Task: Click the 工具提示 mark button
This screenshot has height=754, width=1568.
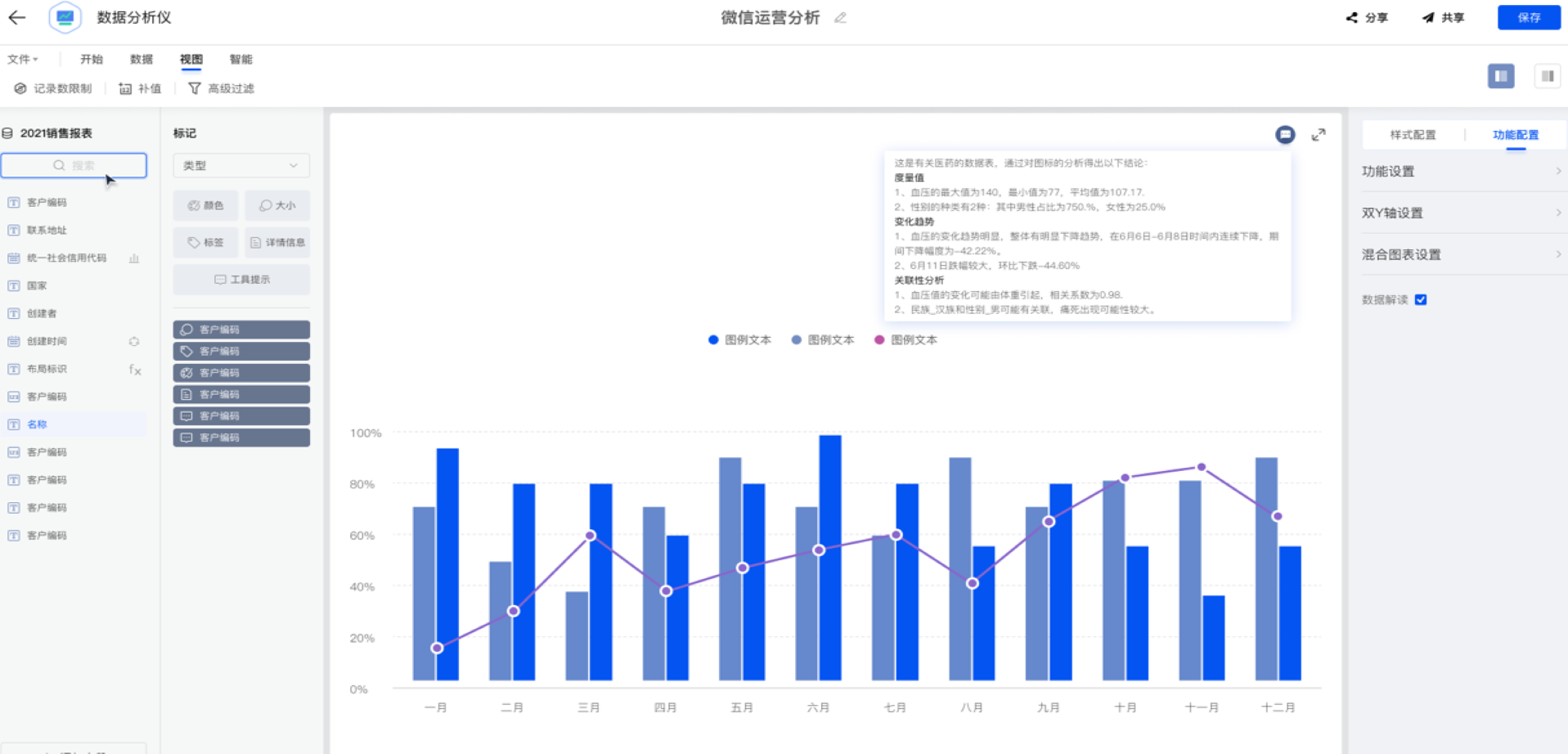Action: click(241, 279)
